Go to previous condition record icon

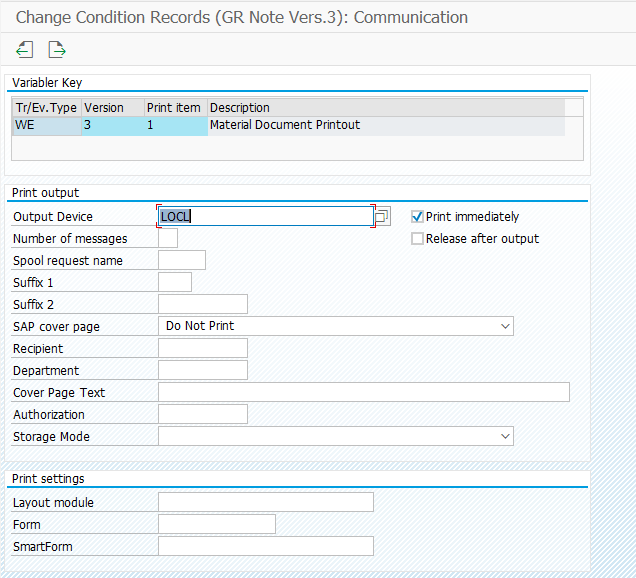[24, 50]
